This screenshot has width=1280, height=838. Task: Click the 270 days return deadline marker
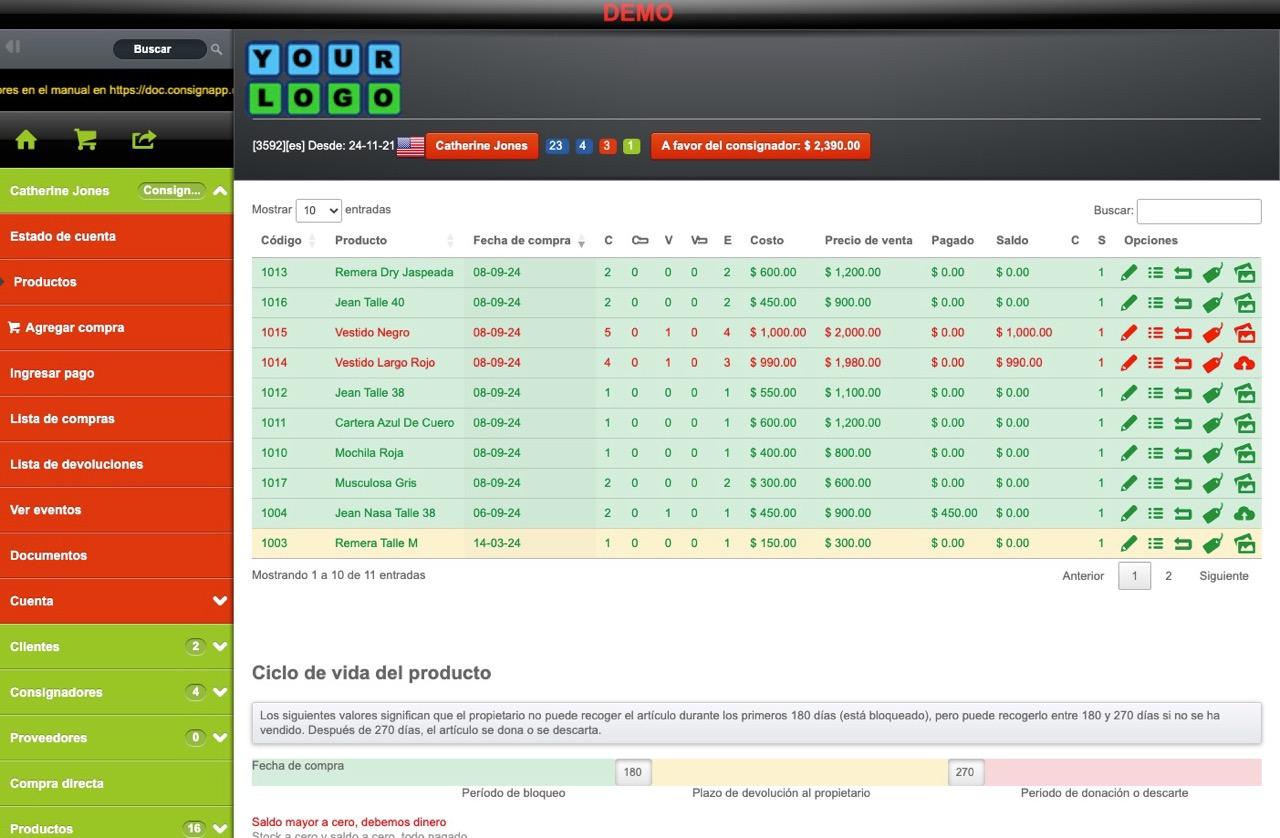(964, 772)
